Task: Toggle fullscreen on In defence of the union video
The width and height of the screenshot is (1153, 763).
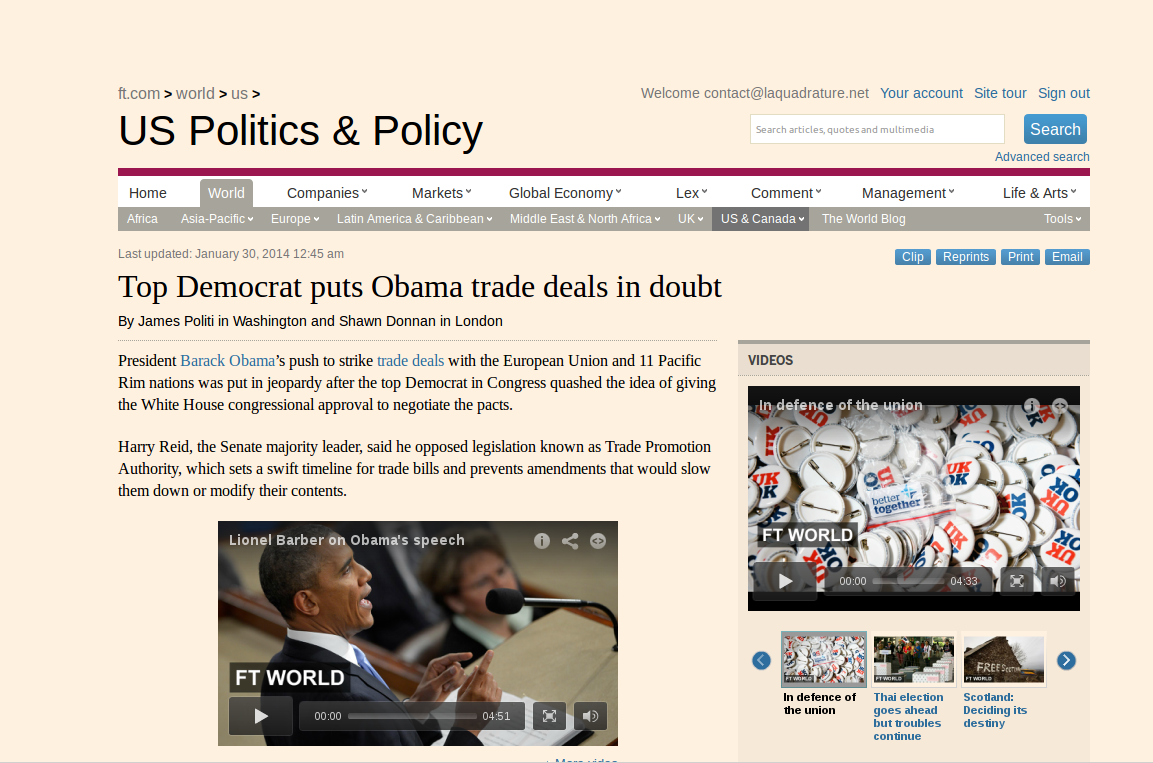Action: [x=1017, y=581]
